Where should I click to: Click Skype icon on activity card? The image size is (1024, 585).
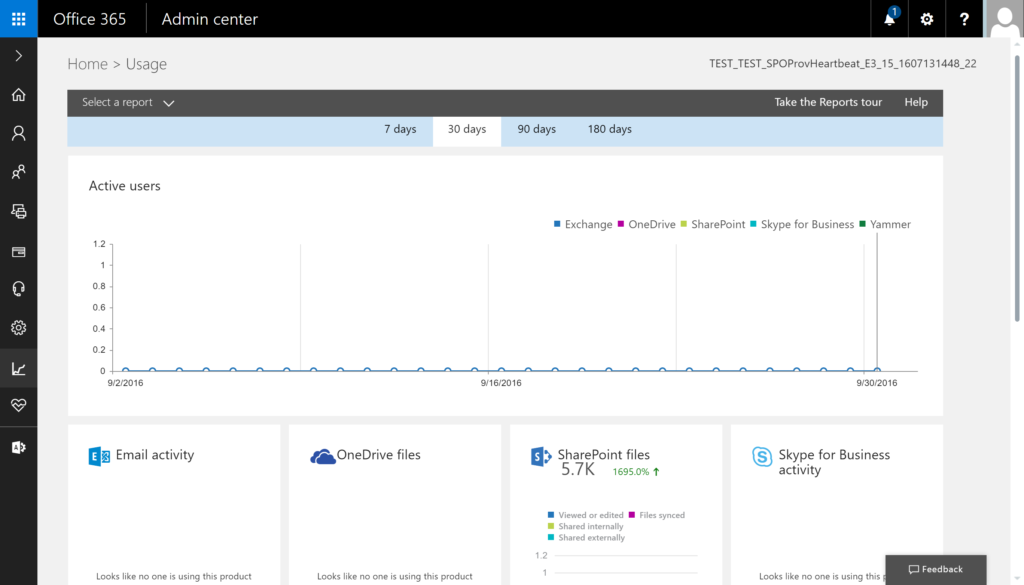(761, 456)
